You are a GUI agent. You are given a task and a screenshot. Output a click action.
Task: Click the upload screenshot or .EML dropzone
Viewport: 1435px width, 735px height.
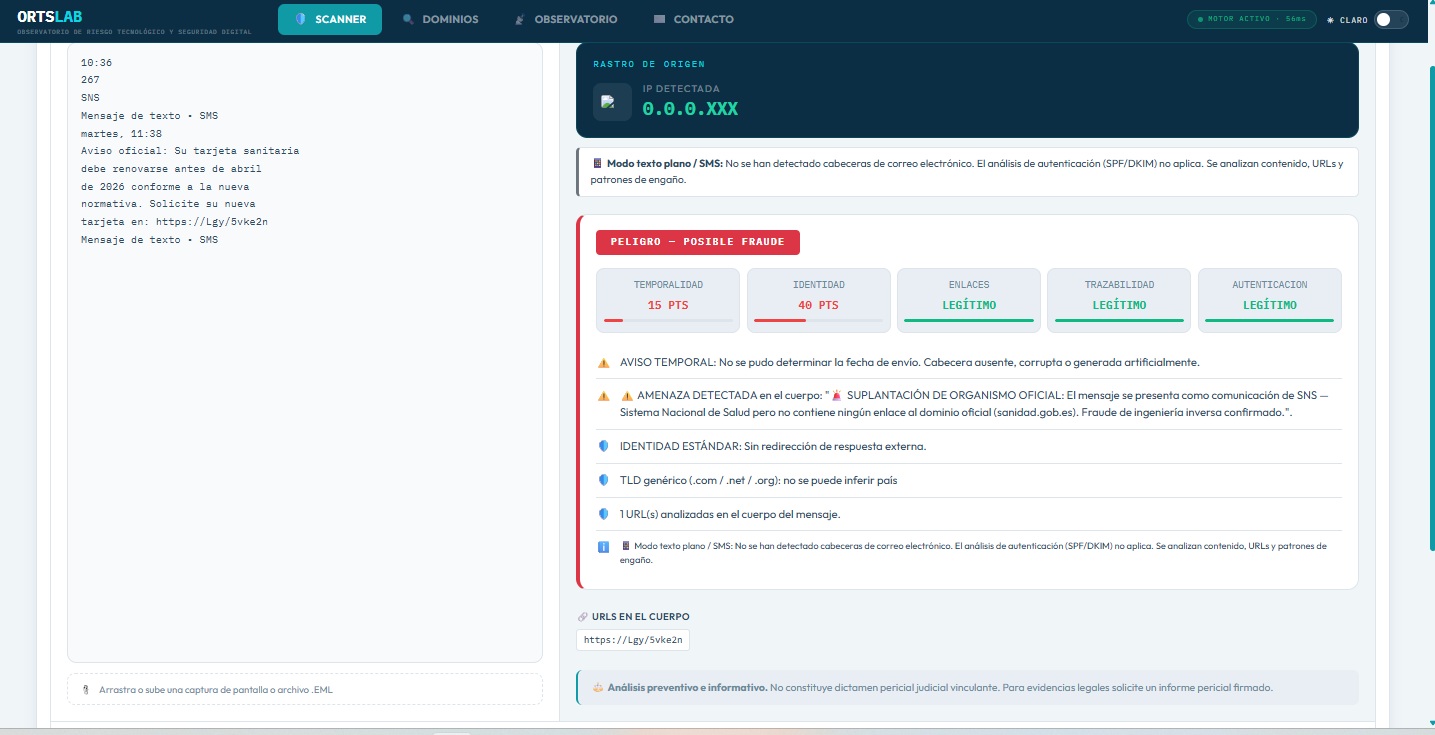click(x=305, y=689)
